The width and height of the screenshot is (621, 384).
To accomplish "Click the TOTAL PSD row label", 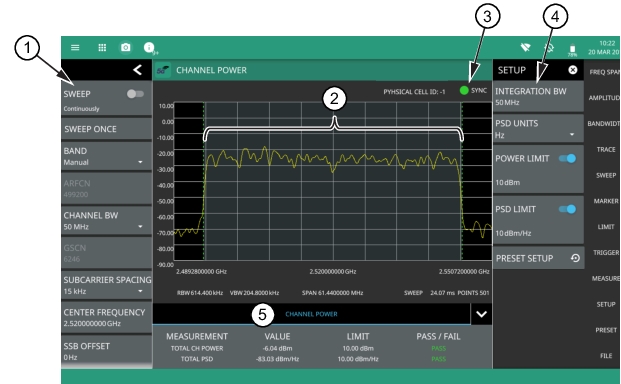I will coord(197,359).
